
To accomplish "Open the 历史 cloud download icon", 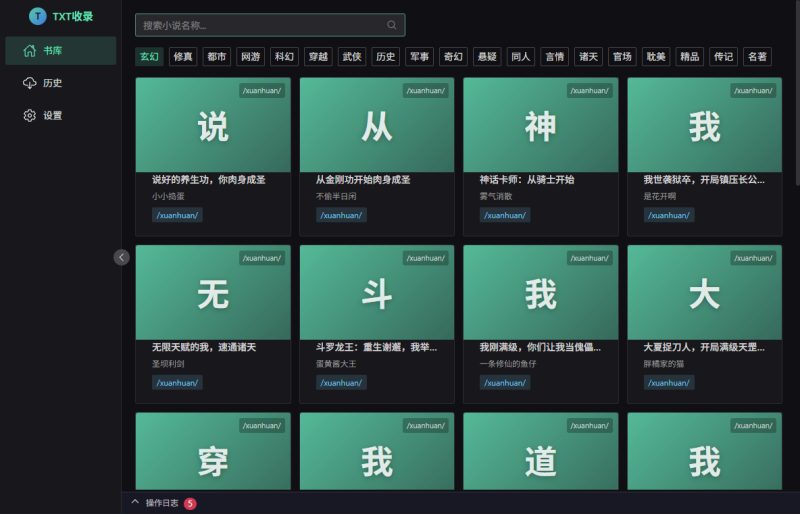I will (x=30, y=83).
